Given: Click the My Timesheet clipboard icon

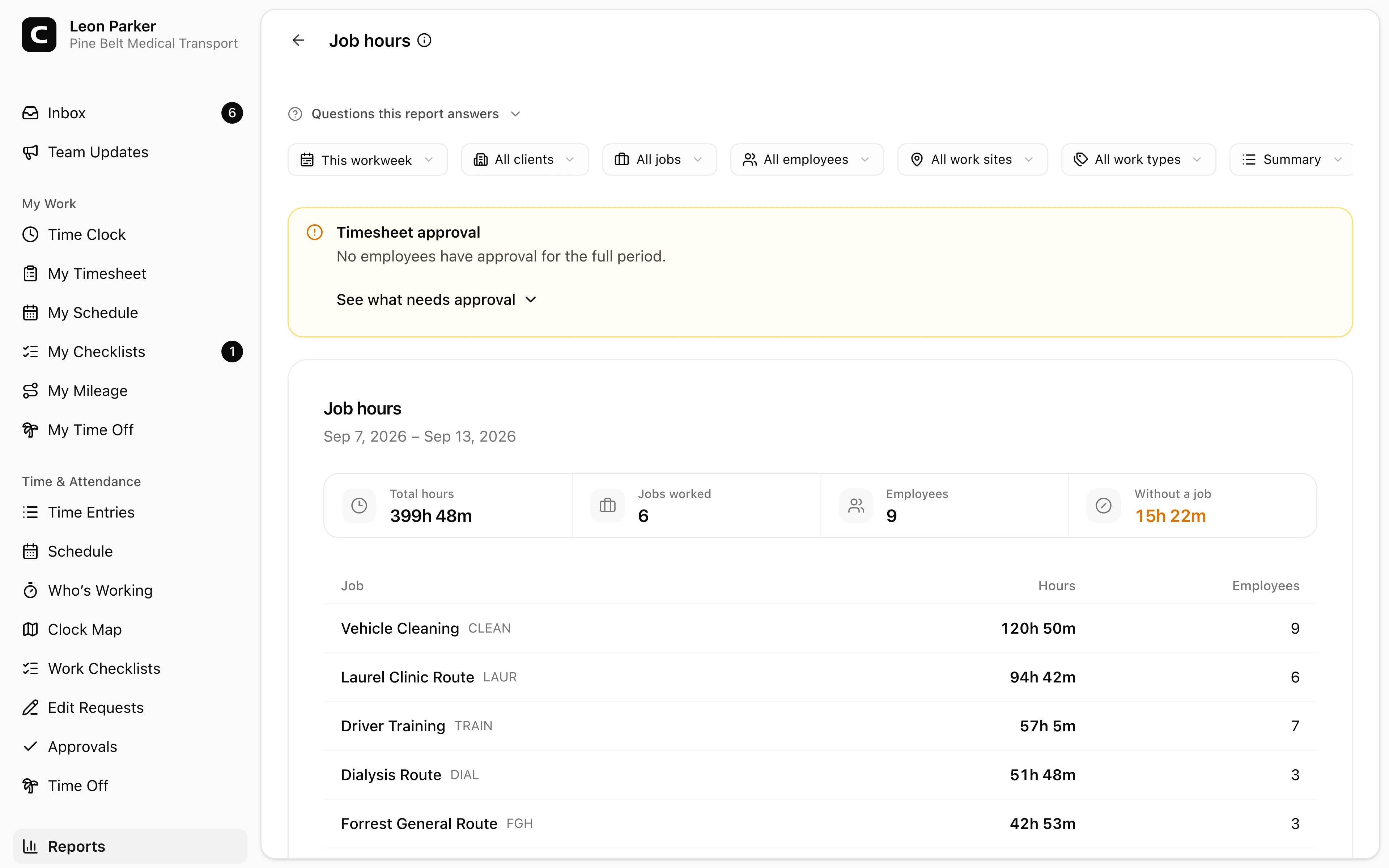Looking at the screenshot, I should pyautogui.click(x=30, y=274).
